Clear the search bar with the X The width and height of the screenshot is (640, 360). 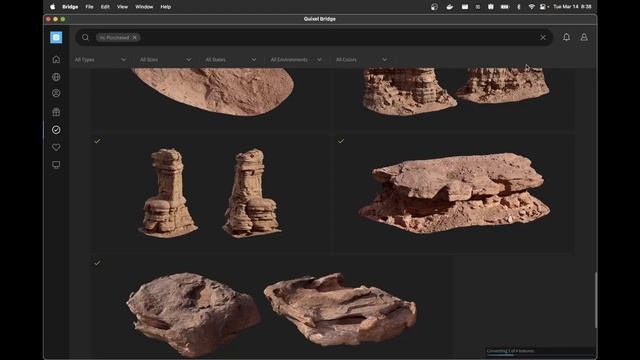click(543, 37)
